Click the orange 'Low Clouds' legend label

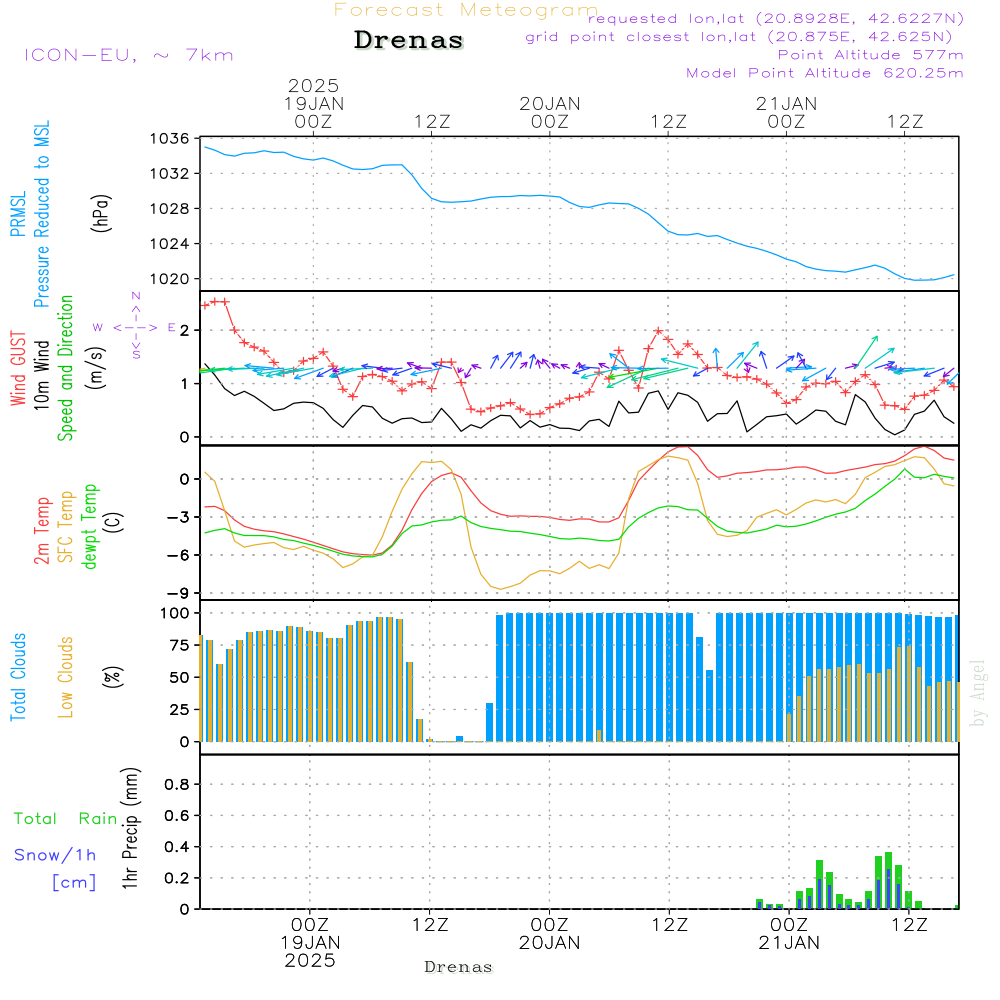point(66,677)
